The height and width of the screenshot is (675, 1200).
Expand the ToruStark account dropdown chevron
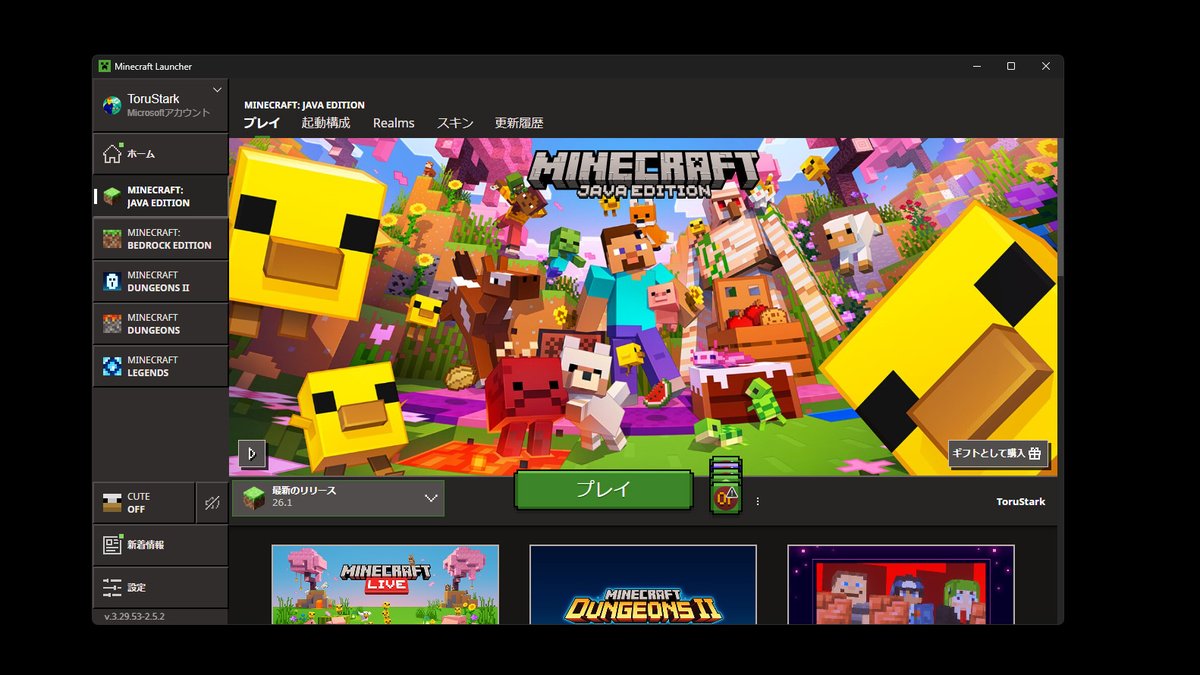(x=217, y=90)
